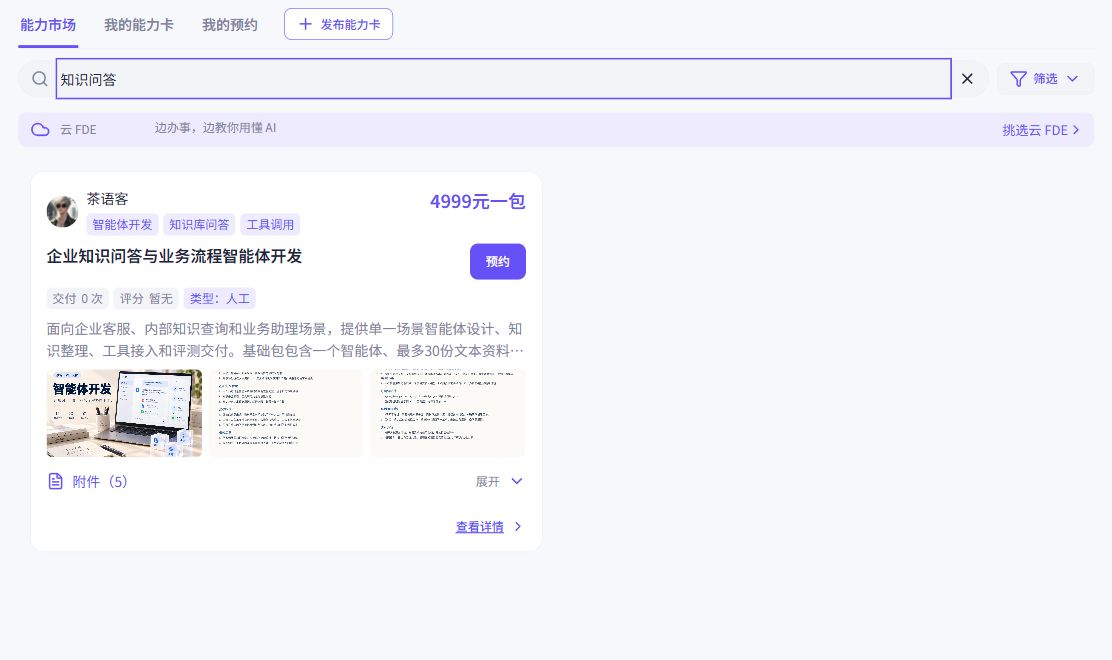Click the filter funnel icon
The width and height of the screenshot is (1112, 660).
tap(1018, 79)
